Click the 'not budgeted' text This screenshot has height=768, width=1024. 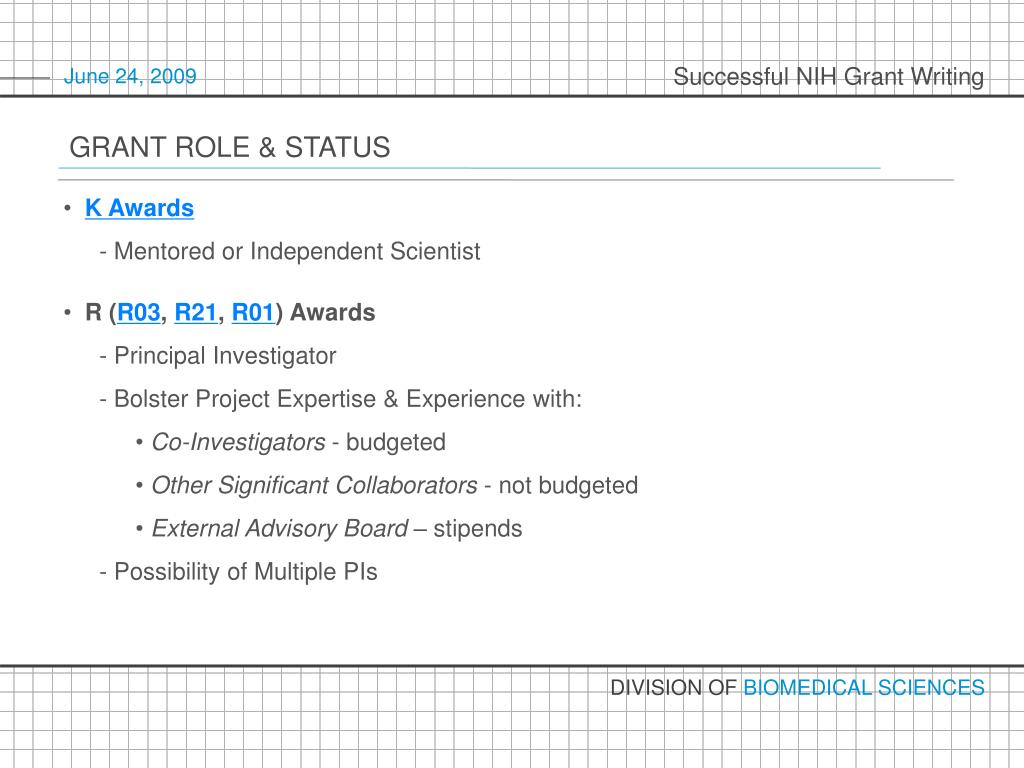click(x=568, y=485)
